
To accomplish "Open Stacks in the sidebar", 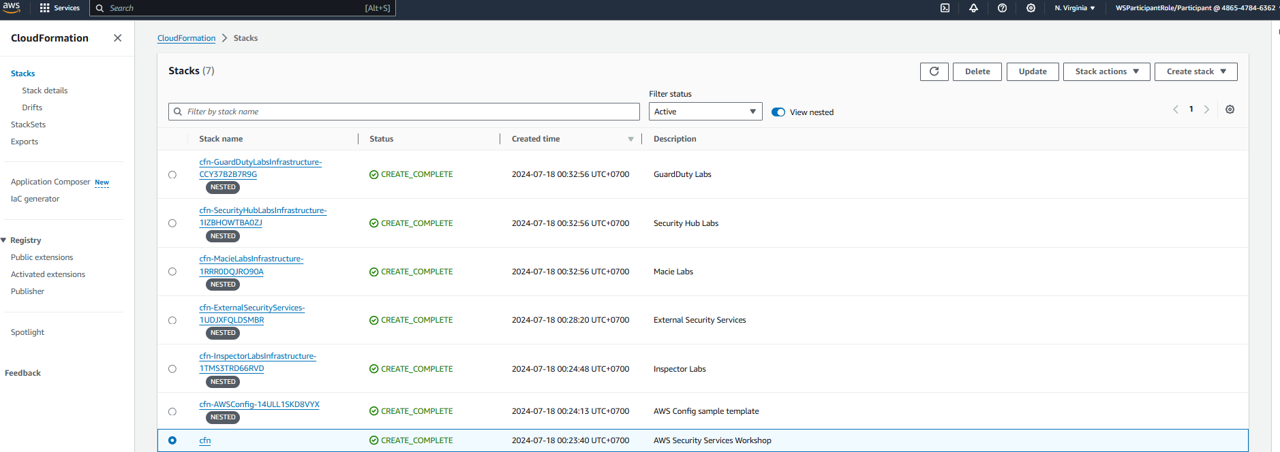I will [x=23, y=73].
